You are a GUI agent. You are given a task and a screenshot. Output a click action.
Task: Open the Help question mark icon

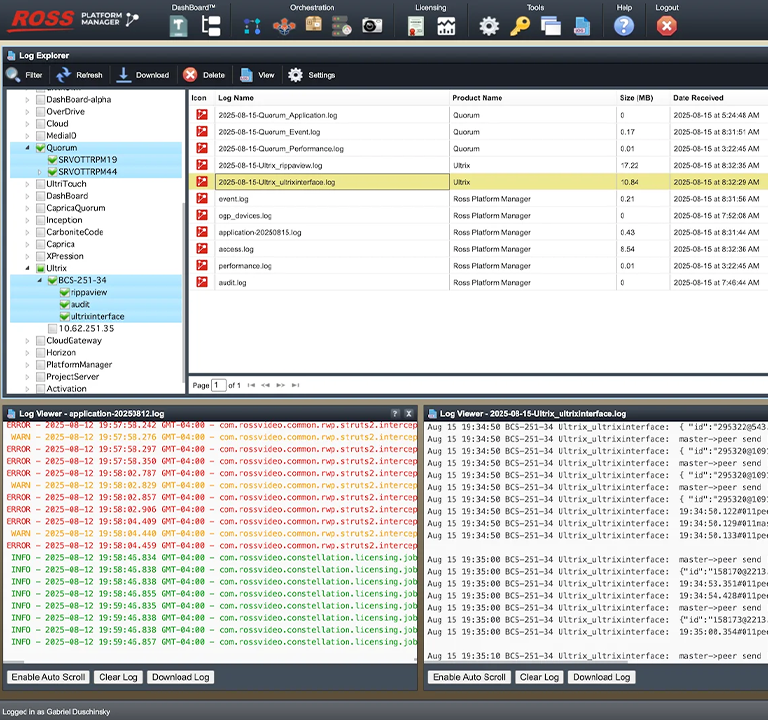click(x=624, y=25)
